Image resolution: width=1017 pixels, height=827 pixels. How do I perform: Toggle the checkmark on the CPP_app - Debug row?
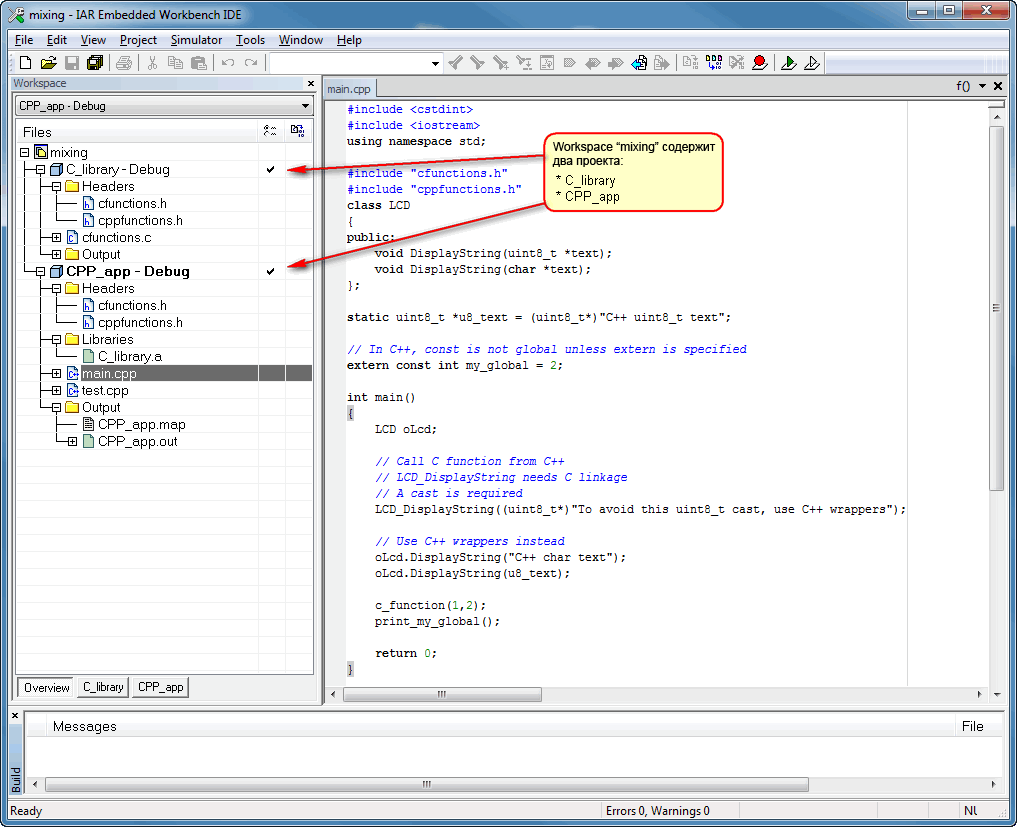[270, 271]
